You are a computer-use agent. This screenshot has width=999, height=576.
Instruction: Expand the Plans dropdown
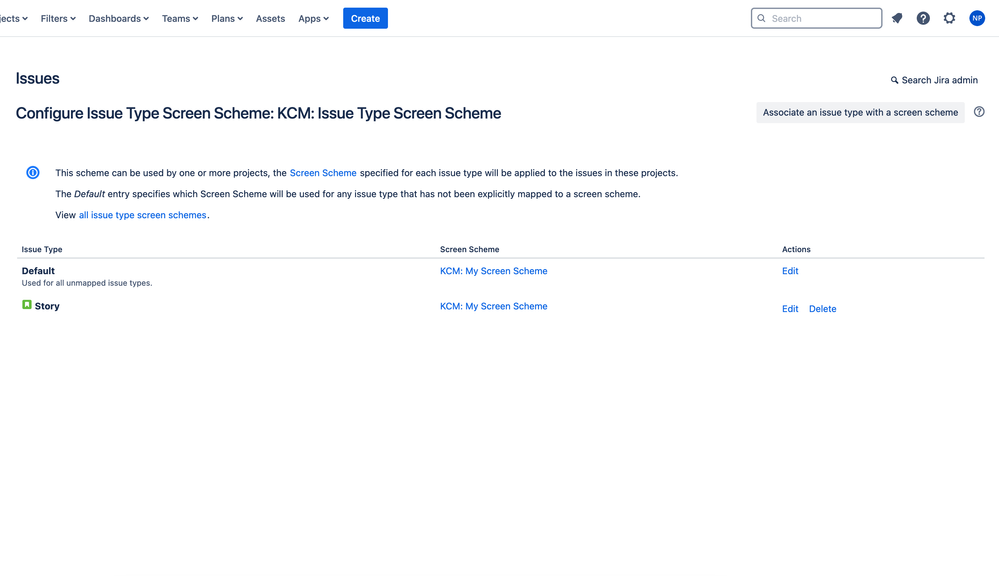[226, 17]
